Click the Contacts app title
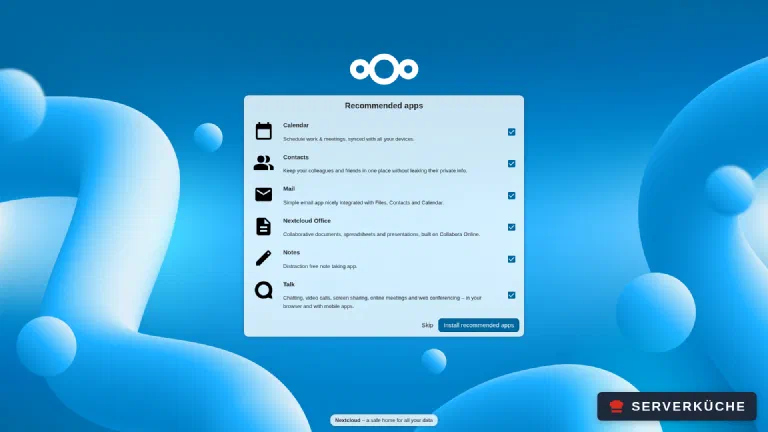768x432 pixels. pos(296,157)
